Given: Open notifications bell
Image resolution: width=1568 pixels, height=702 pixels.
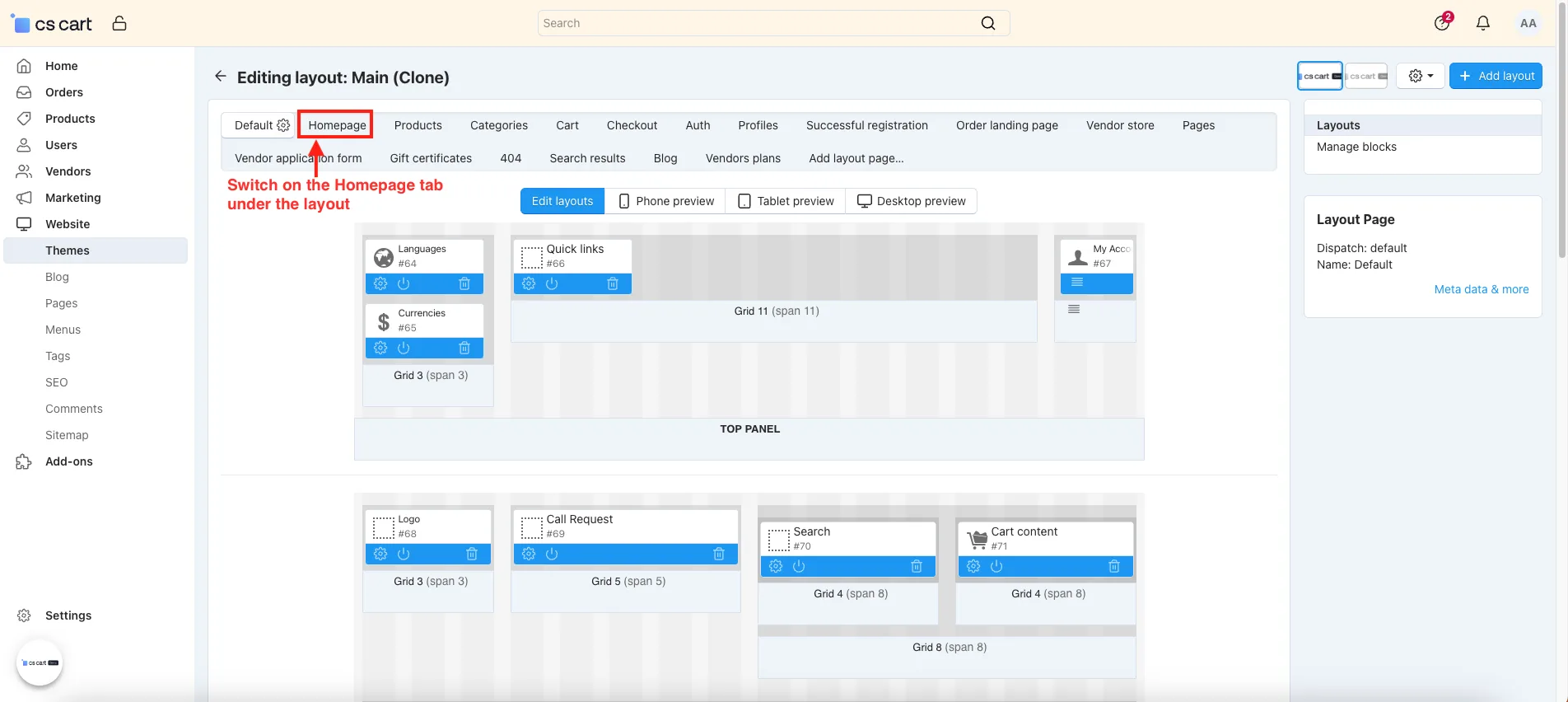Looking at the screenshot, I should pos(1483,23).
